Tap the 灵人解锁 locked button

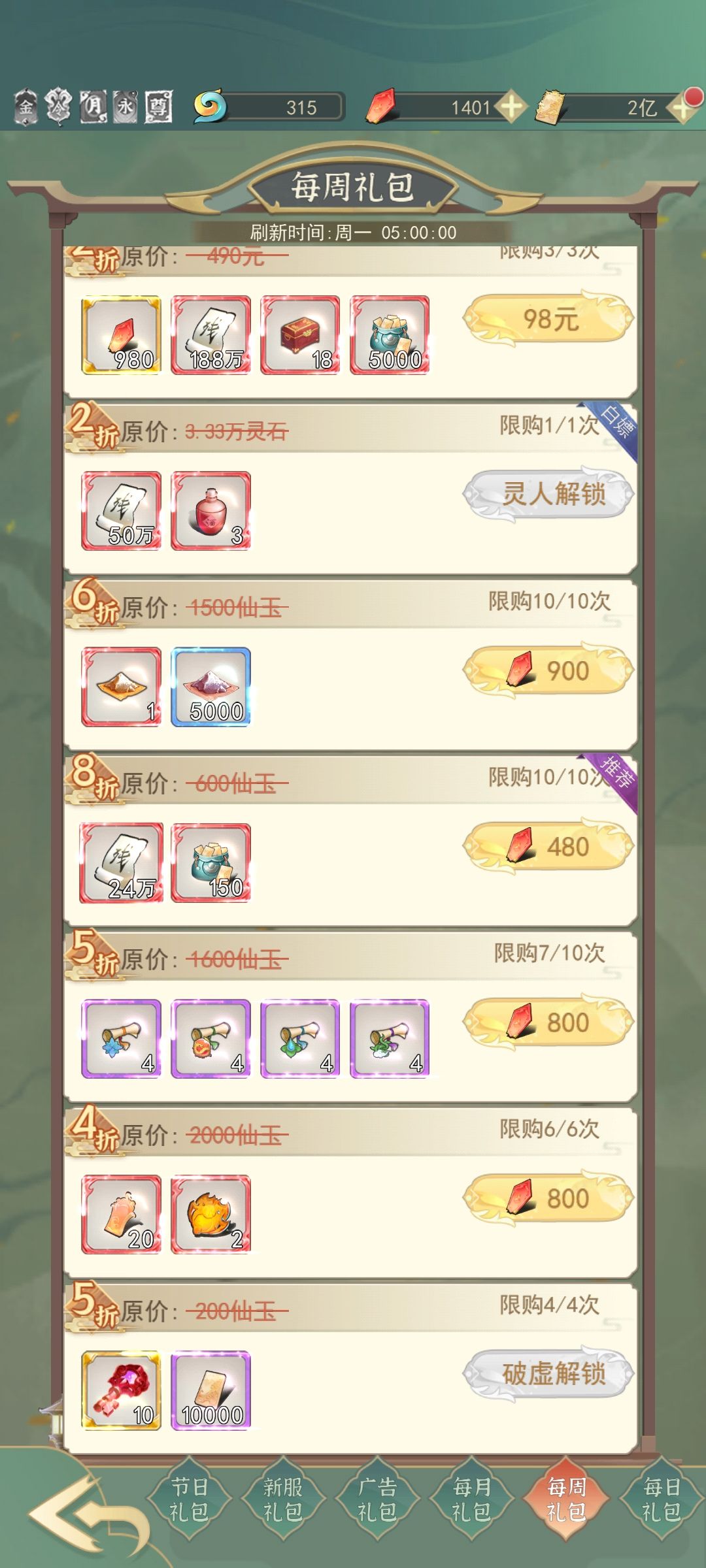(x=548, y=494)
